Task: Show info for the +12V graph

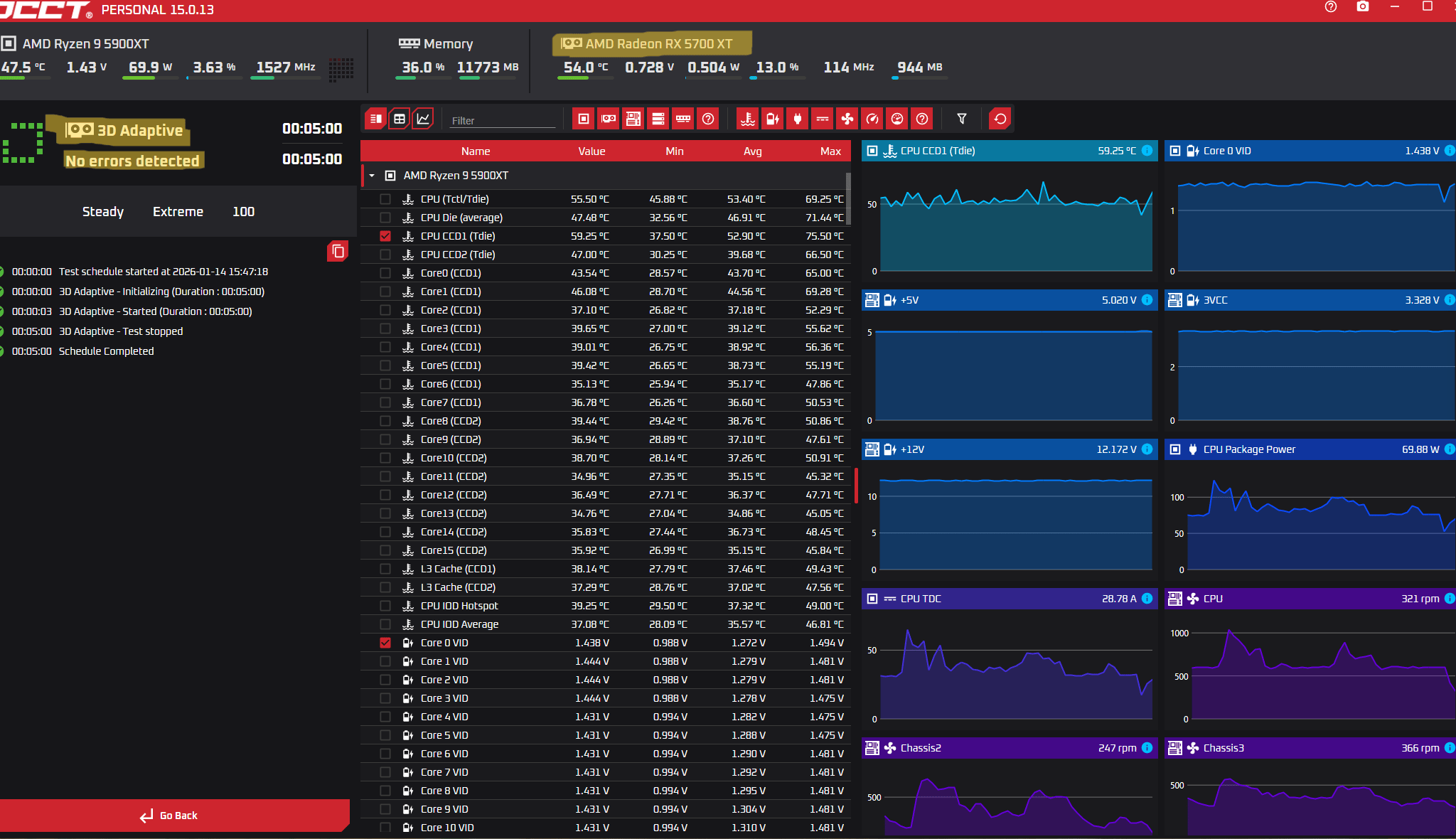Action: (x=1147, y=449)
